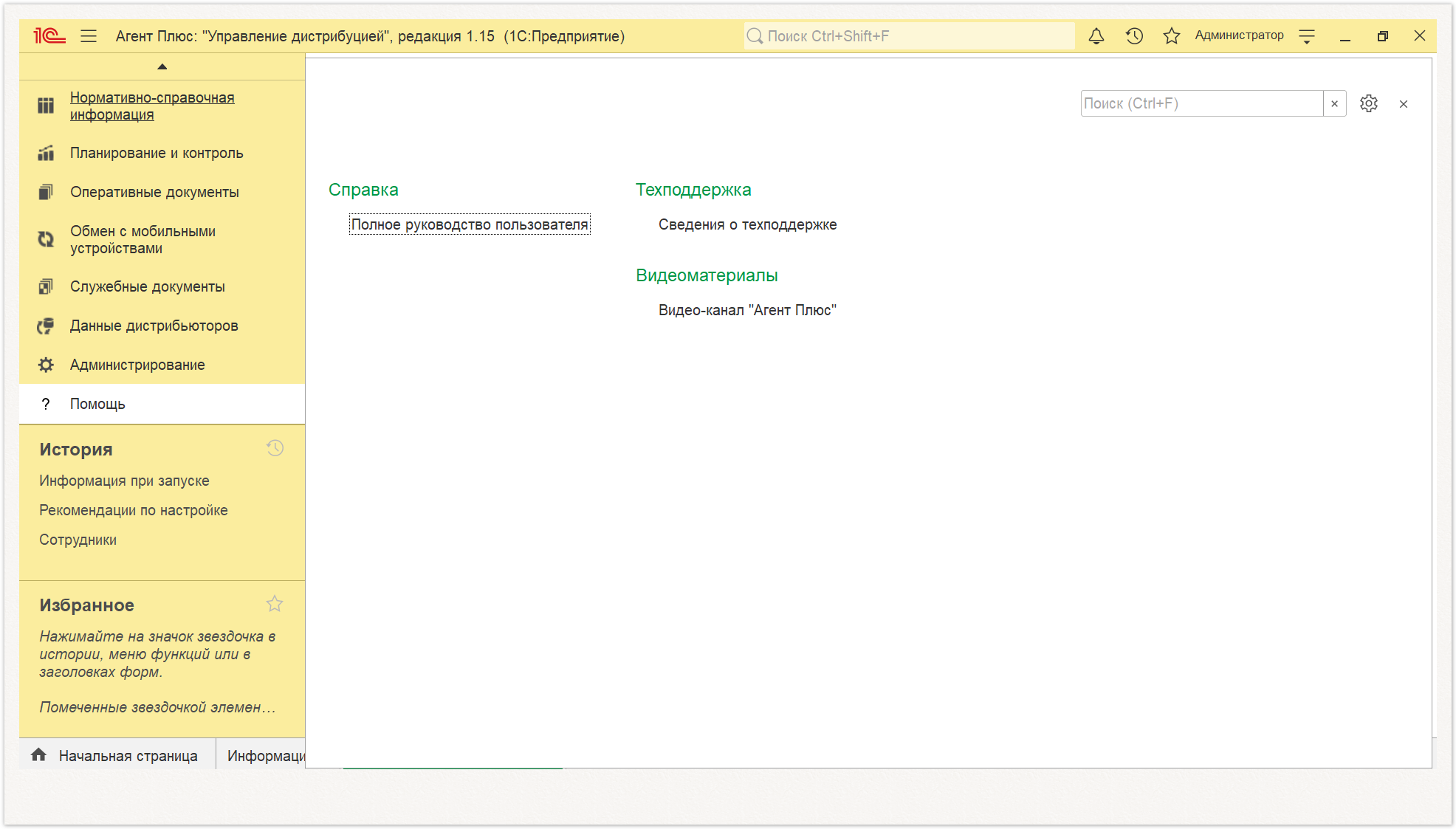
Task: Click the question mark icon for Помощь
Action: pyautogui.click(x=46, y=404)
